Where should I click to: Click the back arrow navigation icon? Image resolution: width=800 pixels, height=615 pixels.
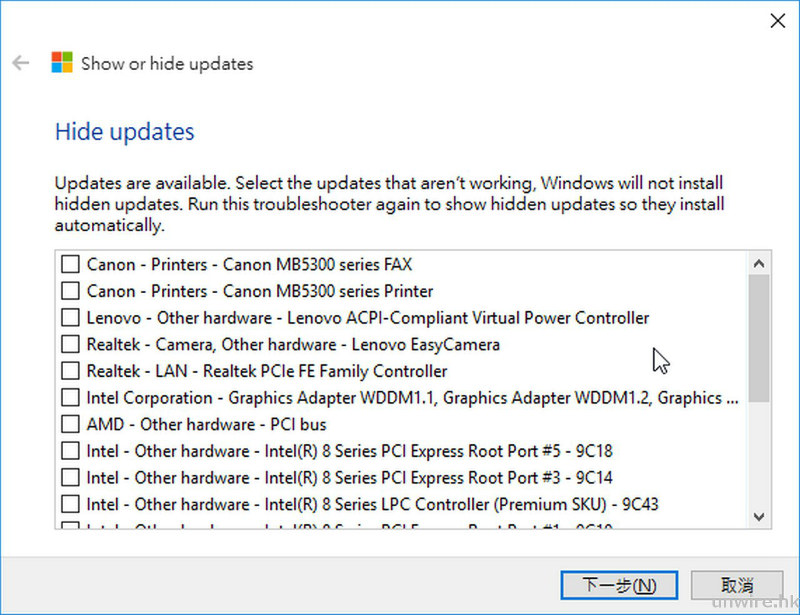pos(20,63)
